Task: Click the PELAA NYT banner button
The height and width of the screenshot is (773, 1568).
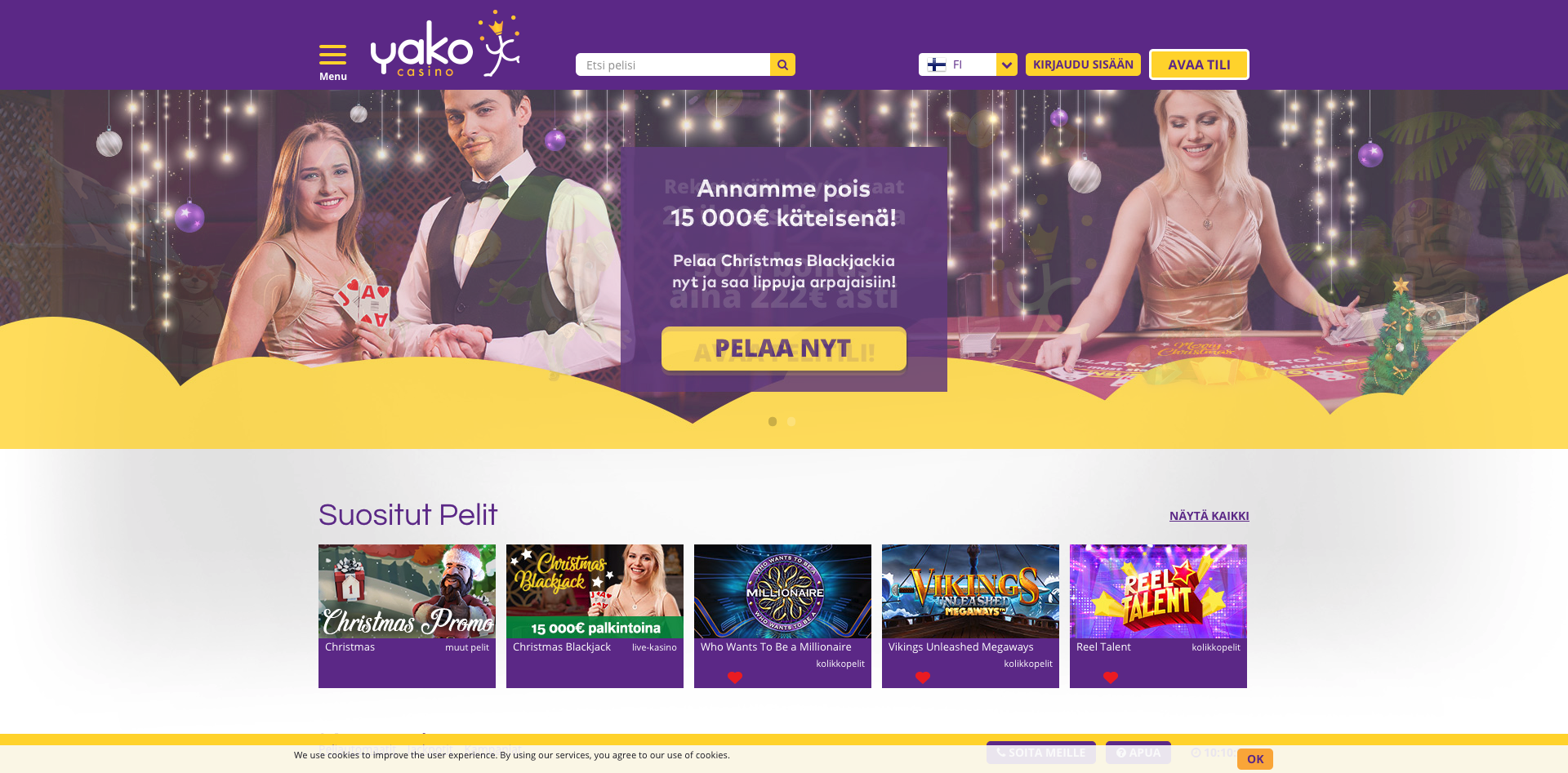Action: pos(784,349)
